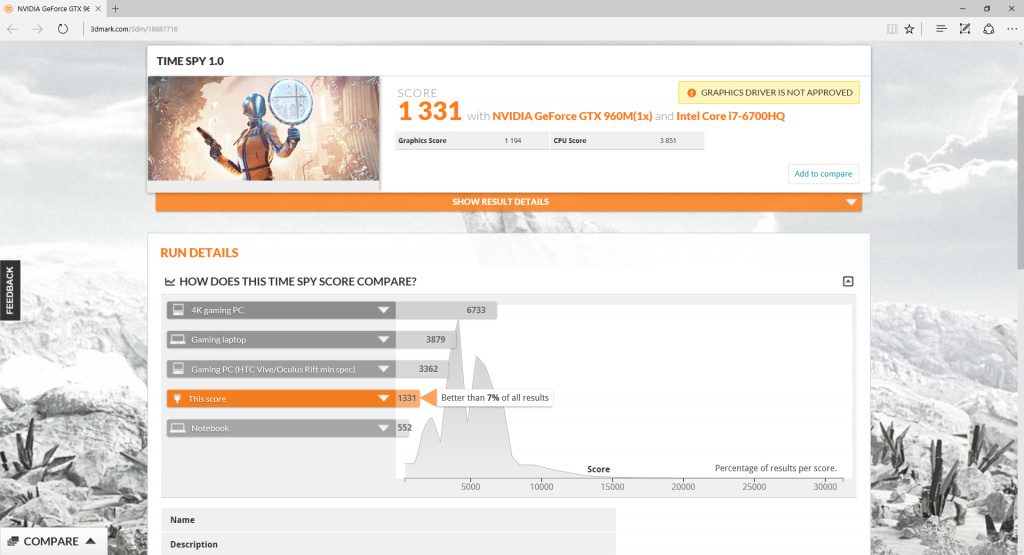The image size is (1024, 555).
Task: Select the NVIDIA GeForce GTX browser tab
Action: (52, 8)
